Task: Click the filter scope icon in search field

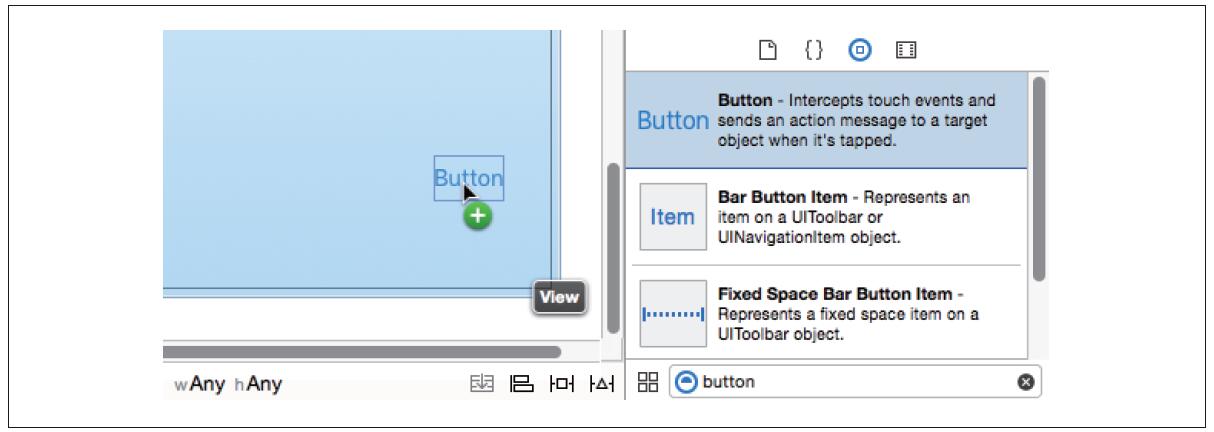Action: pyautogui.click(x=687, y=382)
